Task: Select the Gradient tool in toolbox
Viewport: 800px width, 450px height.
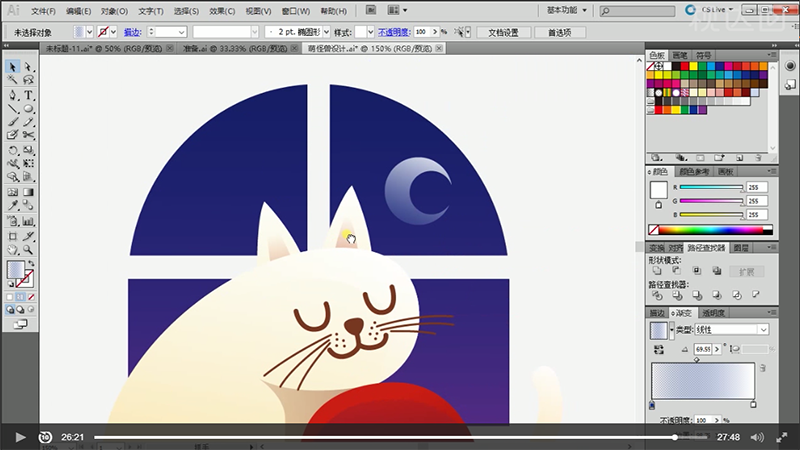Action: [28, 192]
